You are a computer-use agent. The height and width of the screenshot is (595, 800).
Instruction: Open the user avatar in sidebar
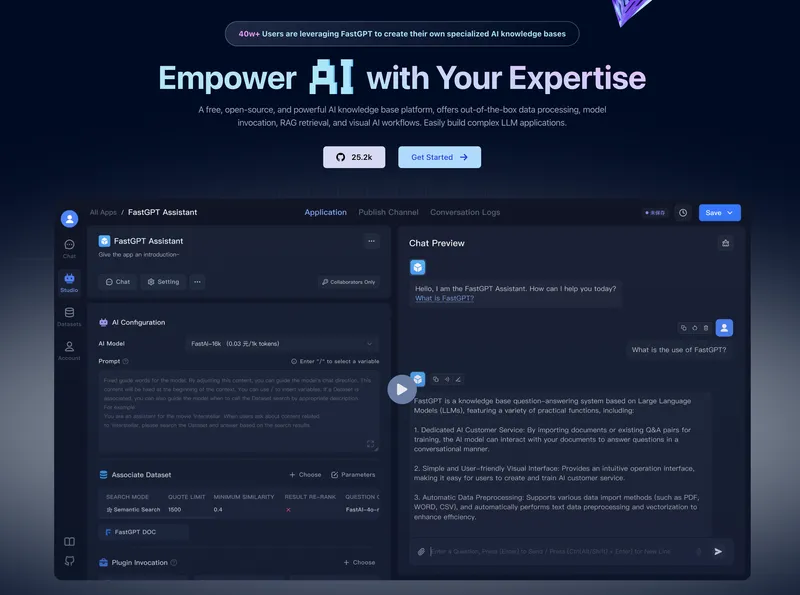[69, 218]
